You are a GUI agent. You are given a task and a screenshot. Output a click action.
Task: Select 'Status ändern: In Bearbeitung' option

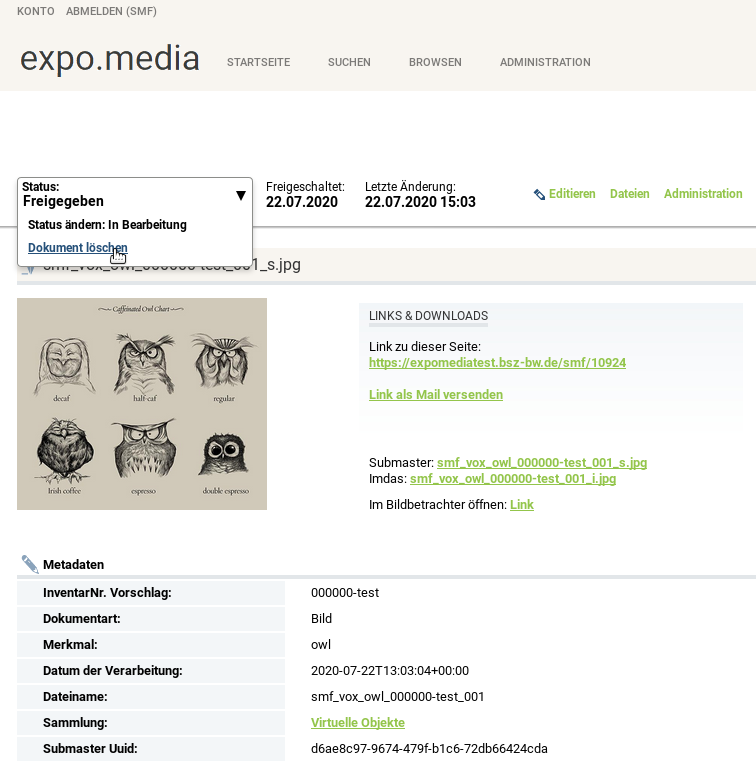tap(107, 224)
